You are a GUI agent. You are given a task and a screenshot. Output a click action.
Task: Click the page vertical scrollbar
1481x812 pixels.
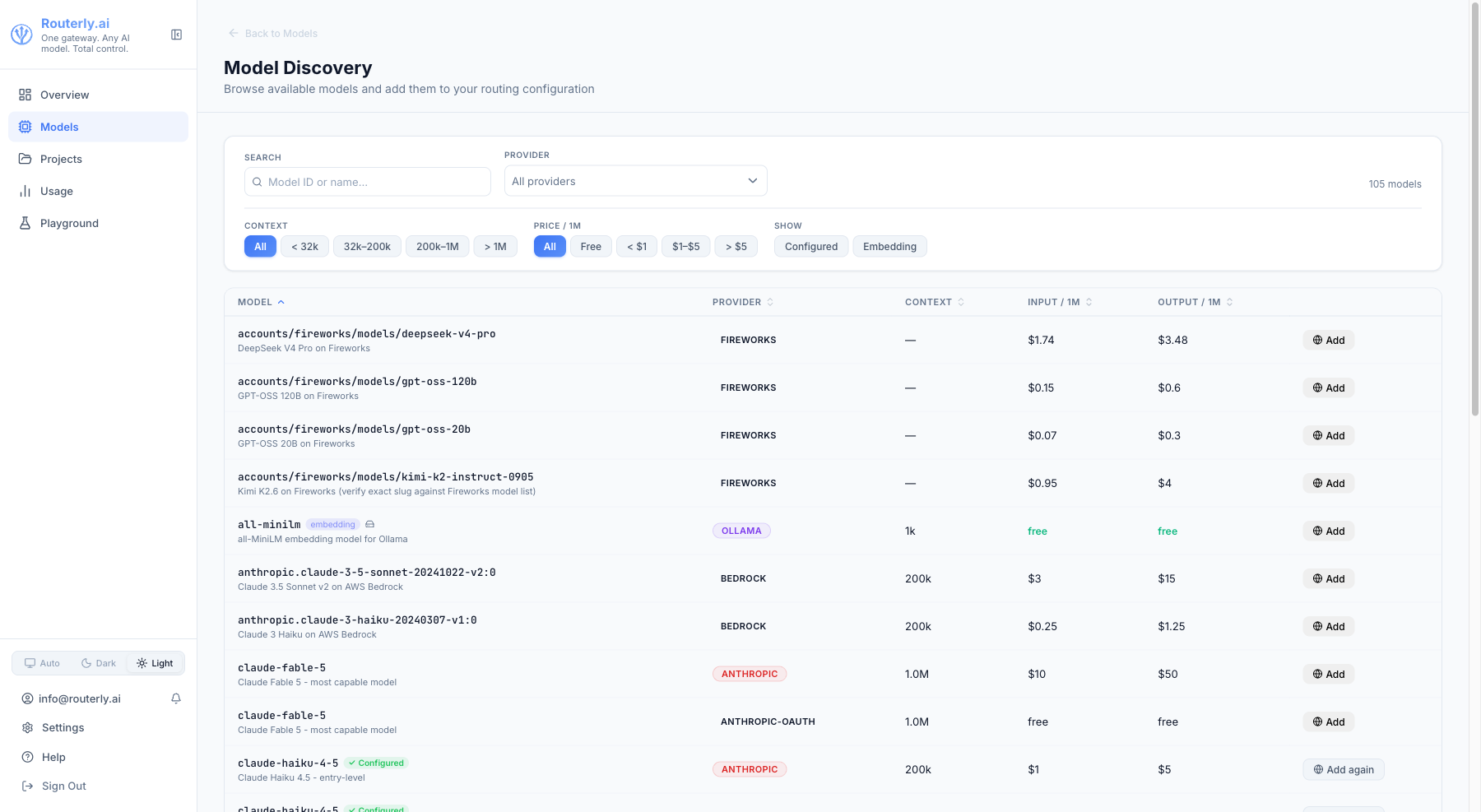coord(1474,208)
